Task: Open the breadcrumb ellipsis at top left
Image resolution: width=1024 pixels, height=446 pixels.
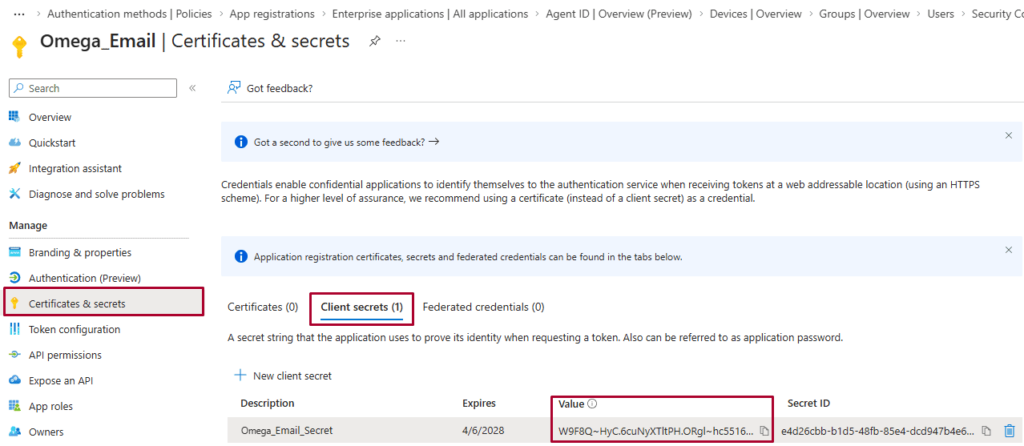Action: 20,14
